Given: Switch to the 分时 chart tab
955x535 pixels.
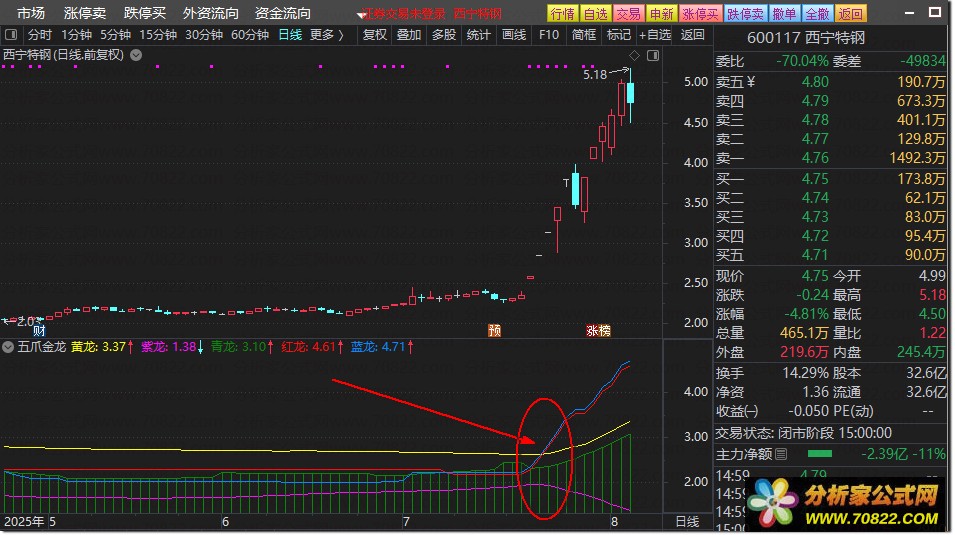Looking at the screenshot, I should tap(40, 35).
